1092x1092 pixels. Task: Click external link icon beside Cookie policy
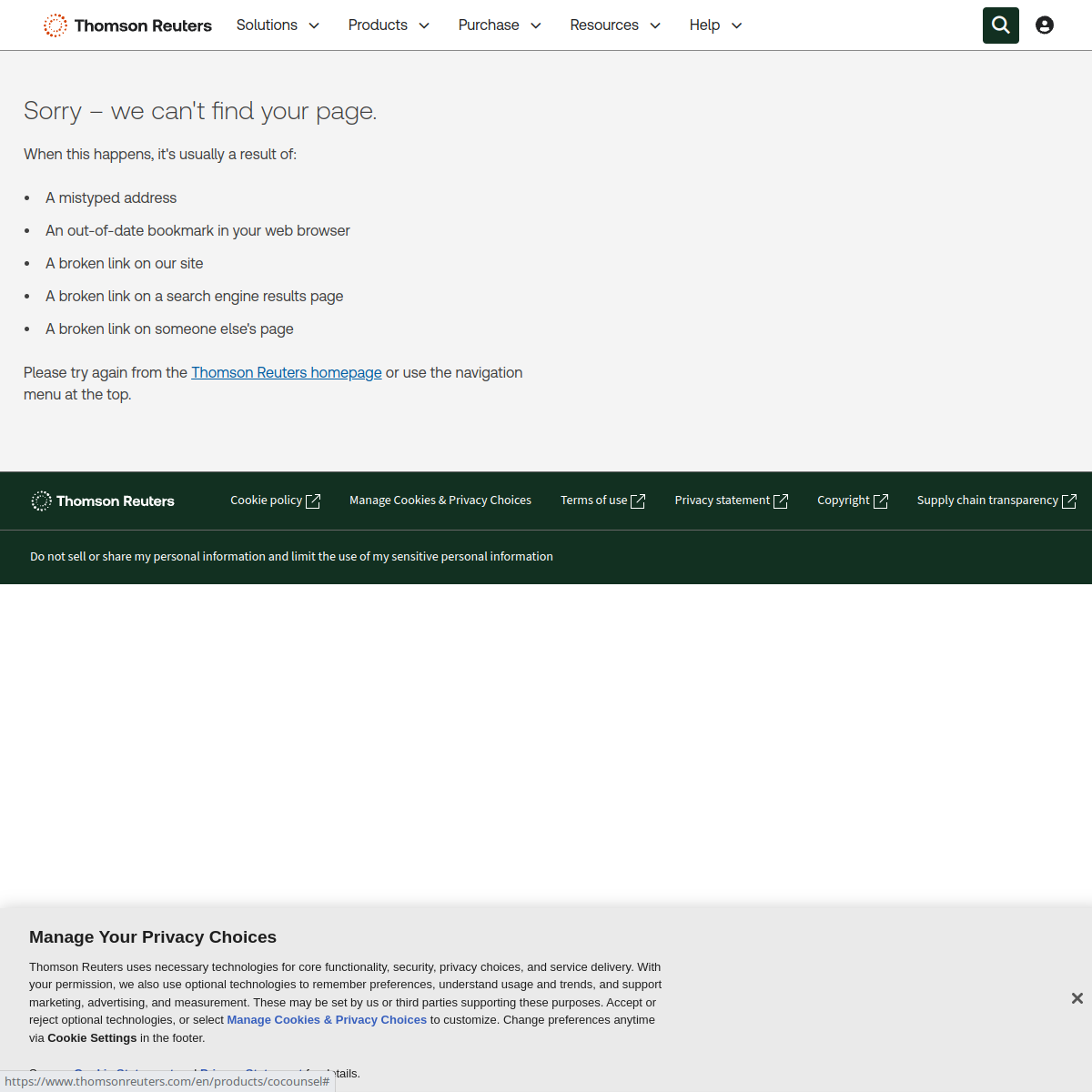(x=313, y=500)
